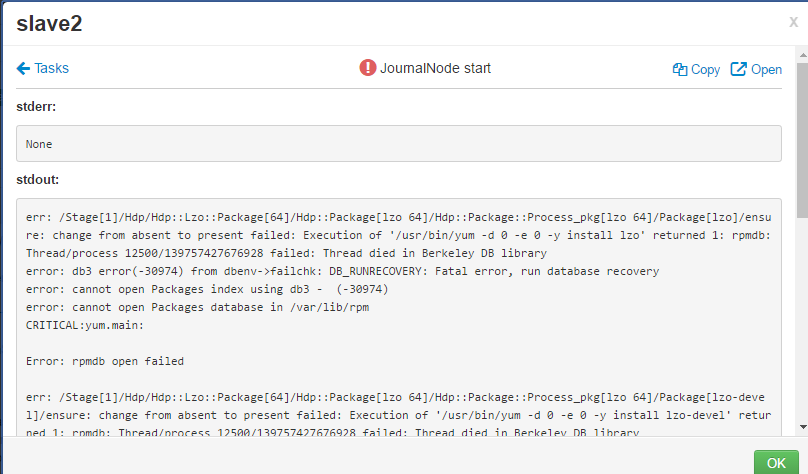Go back via the Tasks link
The image size is (808, 474).
51,68
